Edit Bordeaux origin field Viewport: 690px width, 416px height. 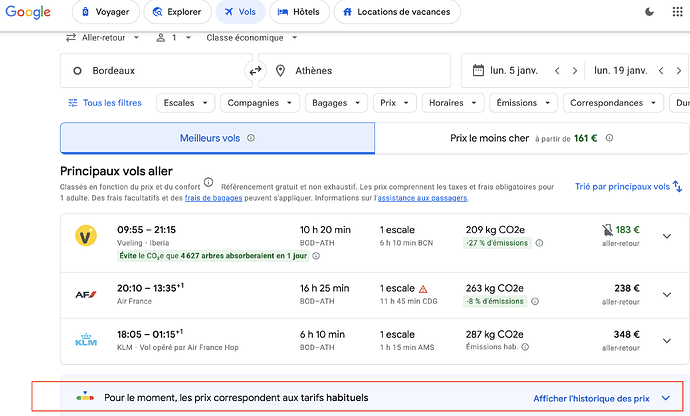point(156,70)
